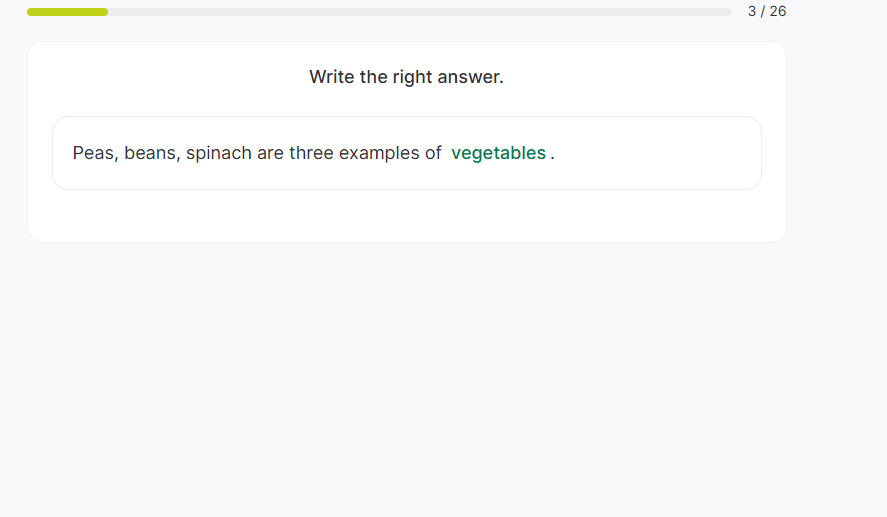887x517 pixels.
Task: Click the word 'beans' in the sentence
Action: click(150, 153)
